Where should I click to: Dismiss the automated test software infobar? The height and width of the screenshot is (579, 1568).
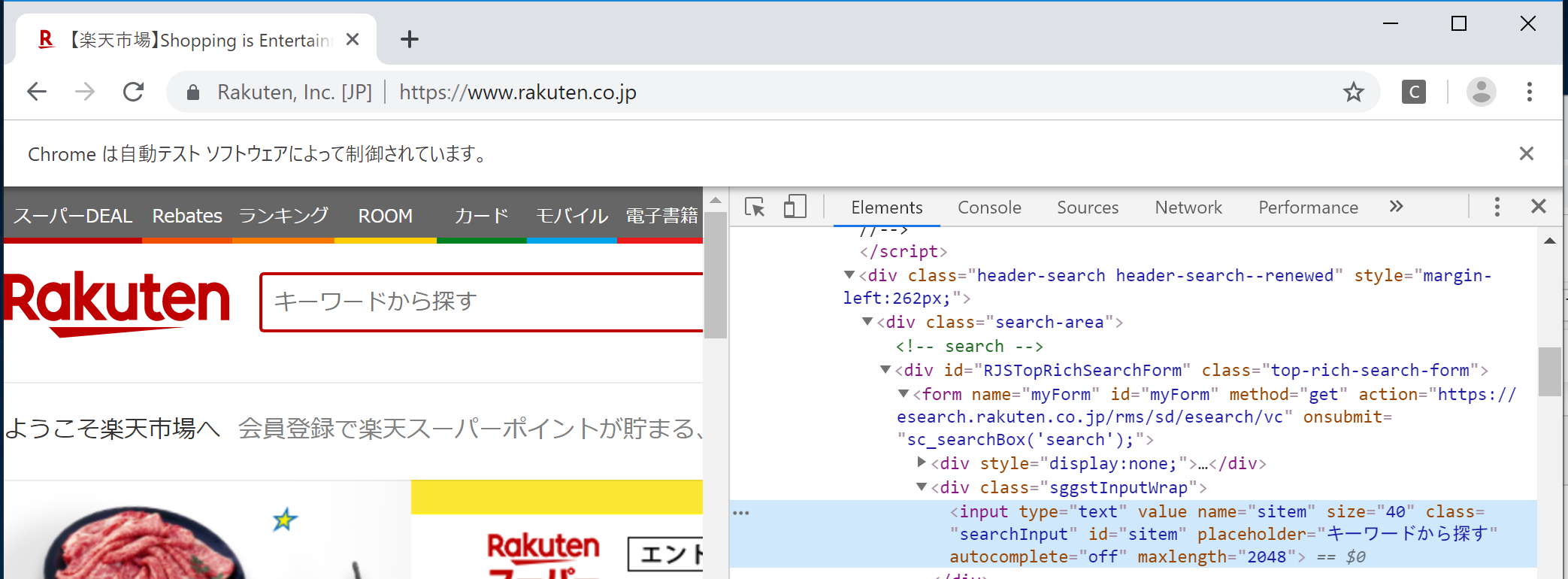coord(1527,153)
